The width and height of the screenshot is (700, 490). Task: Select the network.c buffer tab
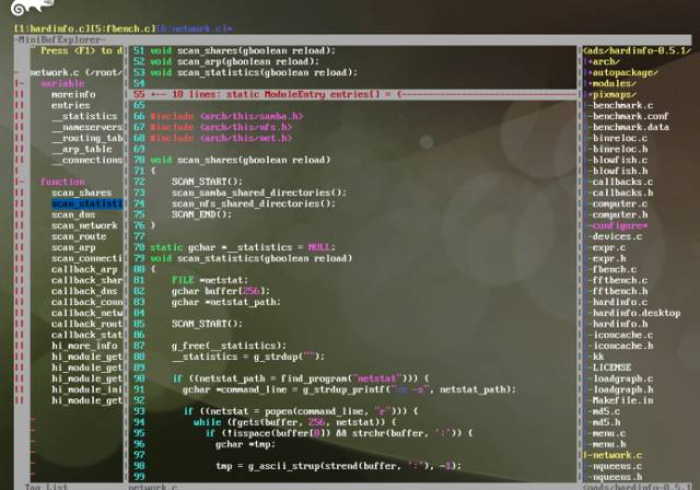(x=194, y=29)
